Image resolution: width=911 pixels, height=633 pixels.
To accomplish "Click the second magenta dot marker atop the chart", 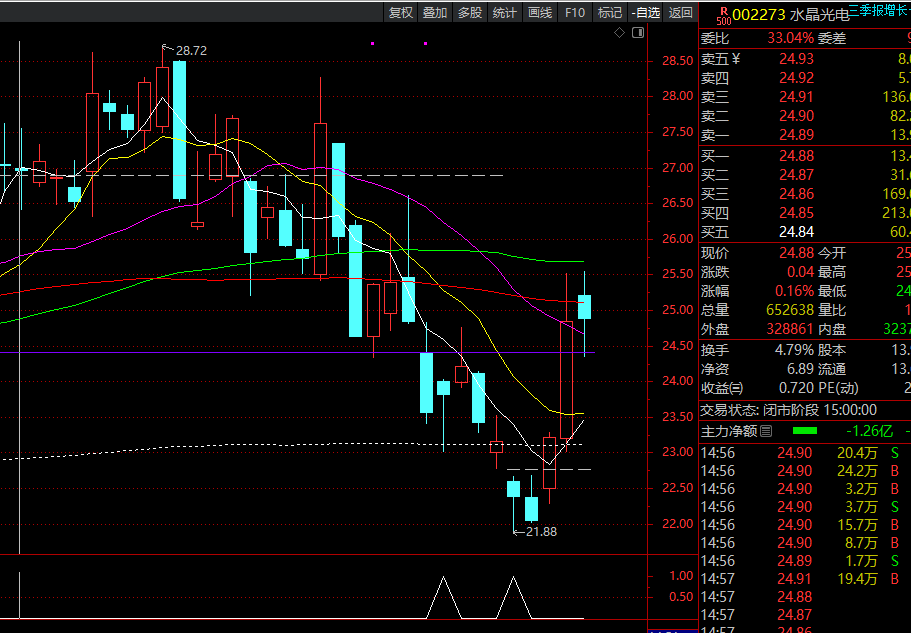I will 426,44.
